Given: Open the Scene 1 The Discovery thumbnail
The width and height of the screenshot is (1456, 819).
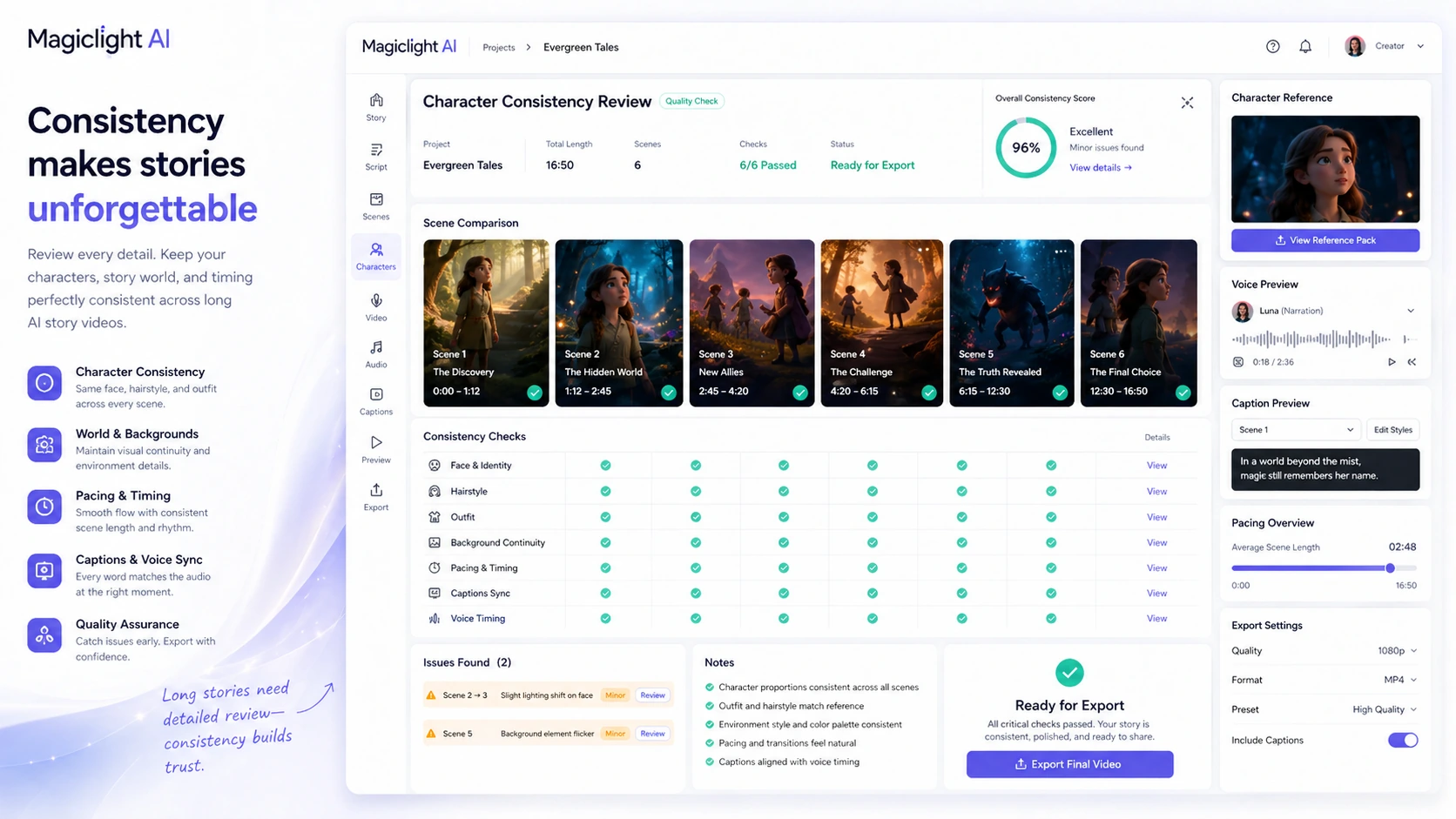Looking at the screenshot, I should coord(486,323).
